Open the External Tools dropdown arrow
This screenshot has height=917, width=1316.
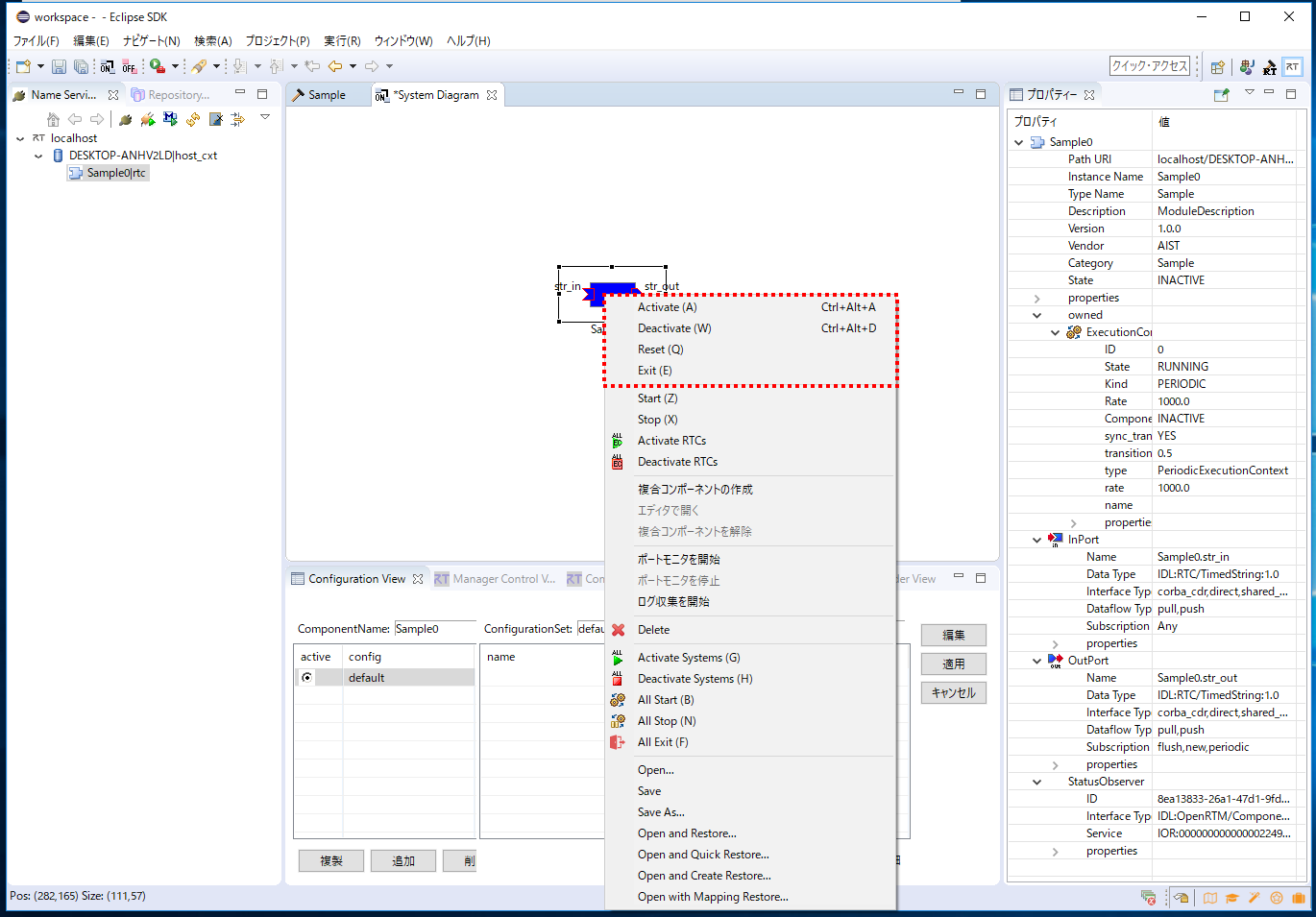[x=175, y=66]
